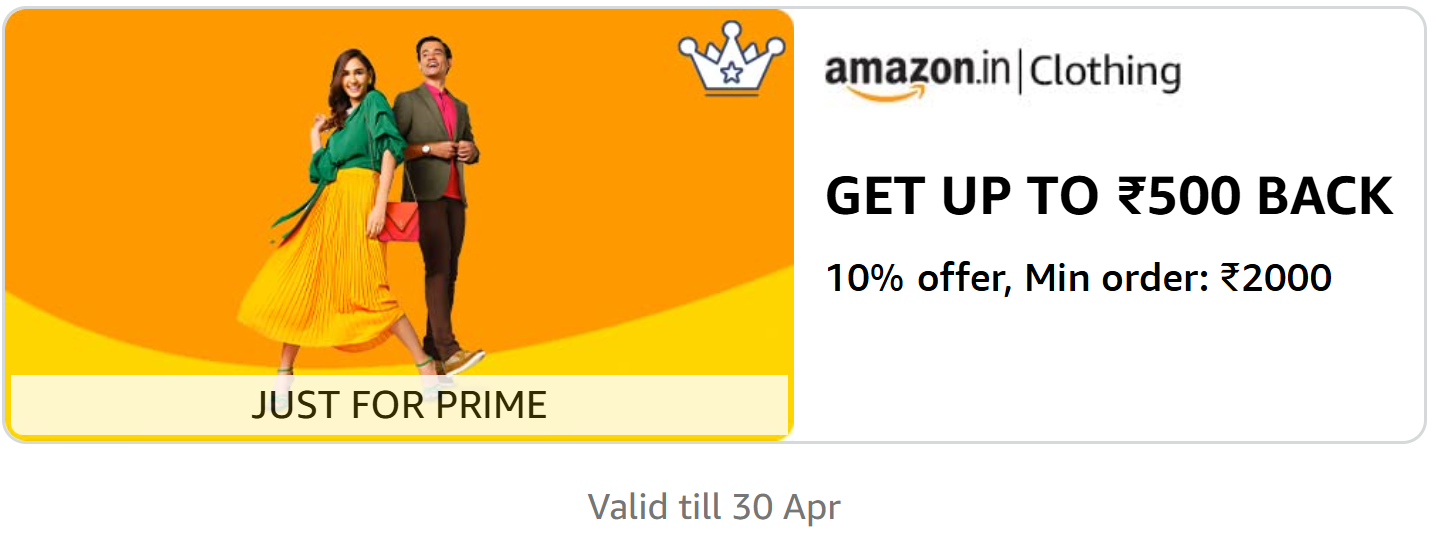
Task: Click the yellow curved area behind the models
Action: click(x=650, y=340)
